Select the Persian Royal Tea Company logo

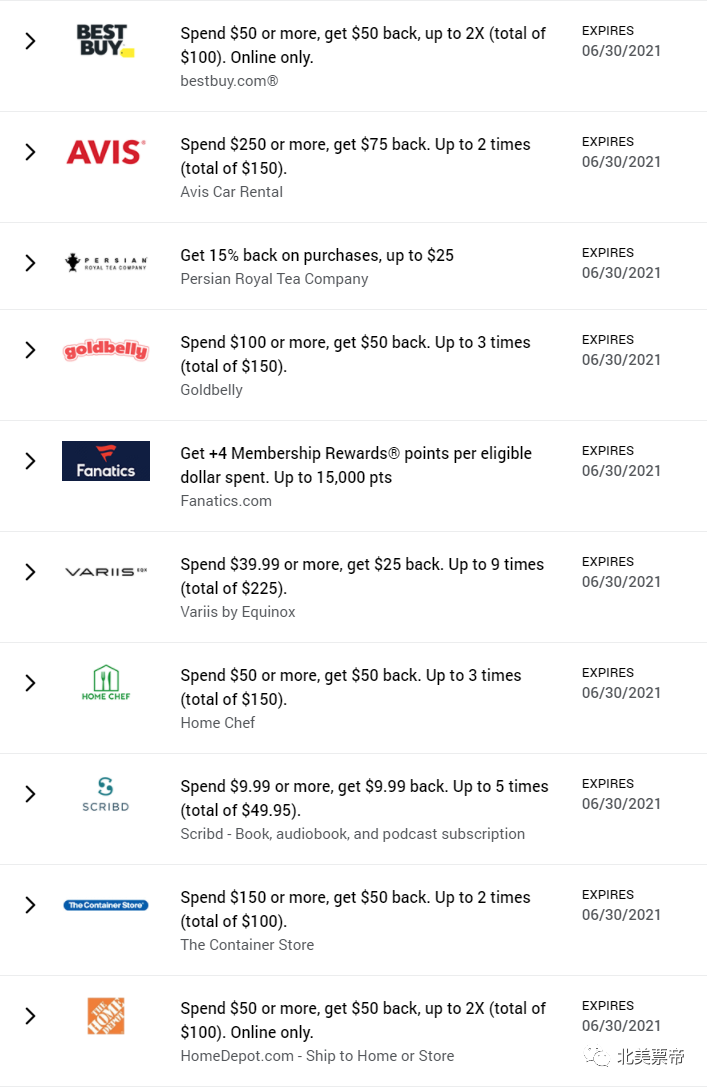(x=105, y=263)
